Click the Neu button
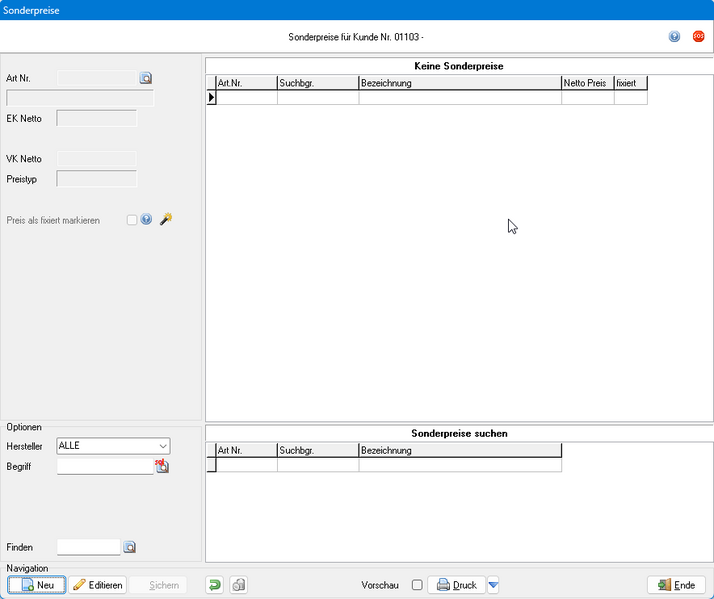The height and width of the screenshot is (599, 714). (37, 585)
